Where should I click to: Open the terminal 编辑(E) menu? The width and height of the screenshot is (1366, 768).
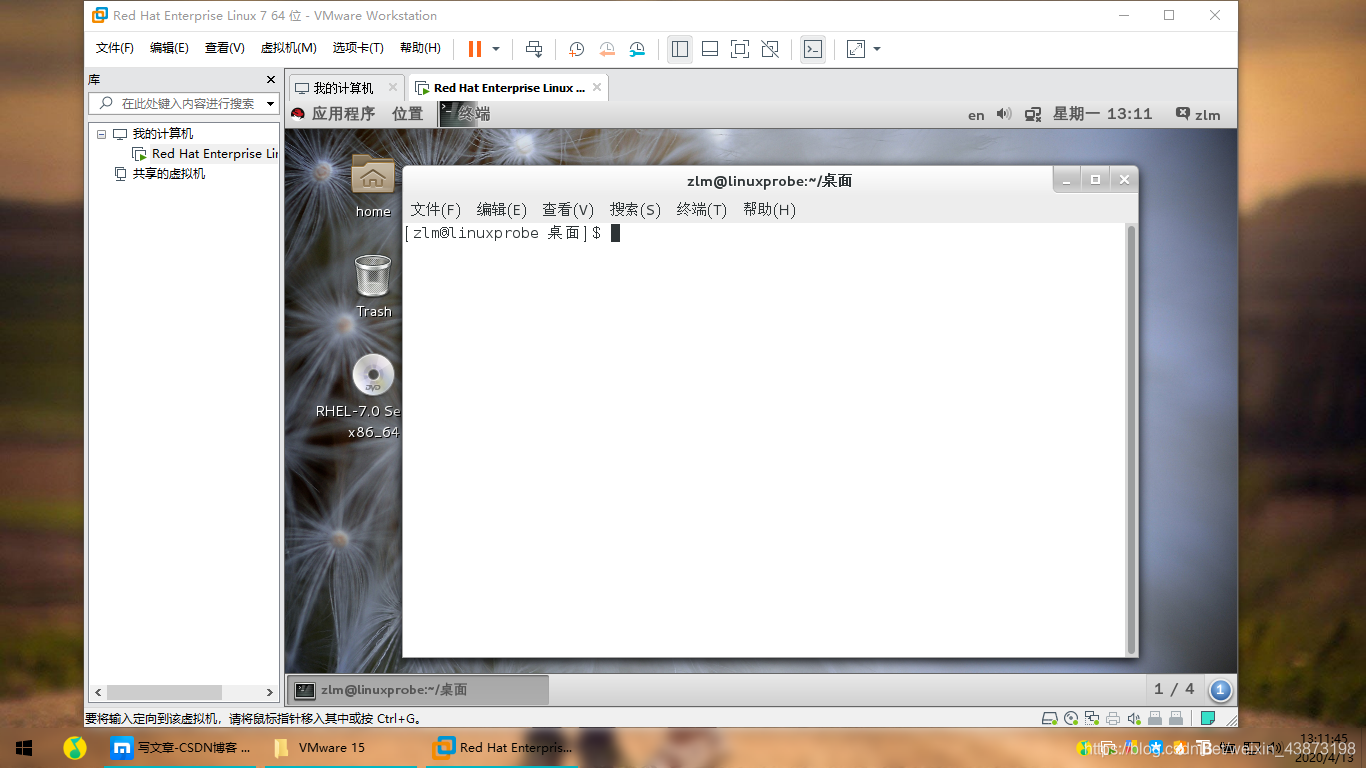pyautogui.click(x=502, y=209)
